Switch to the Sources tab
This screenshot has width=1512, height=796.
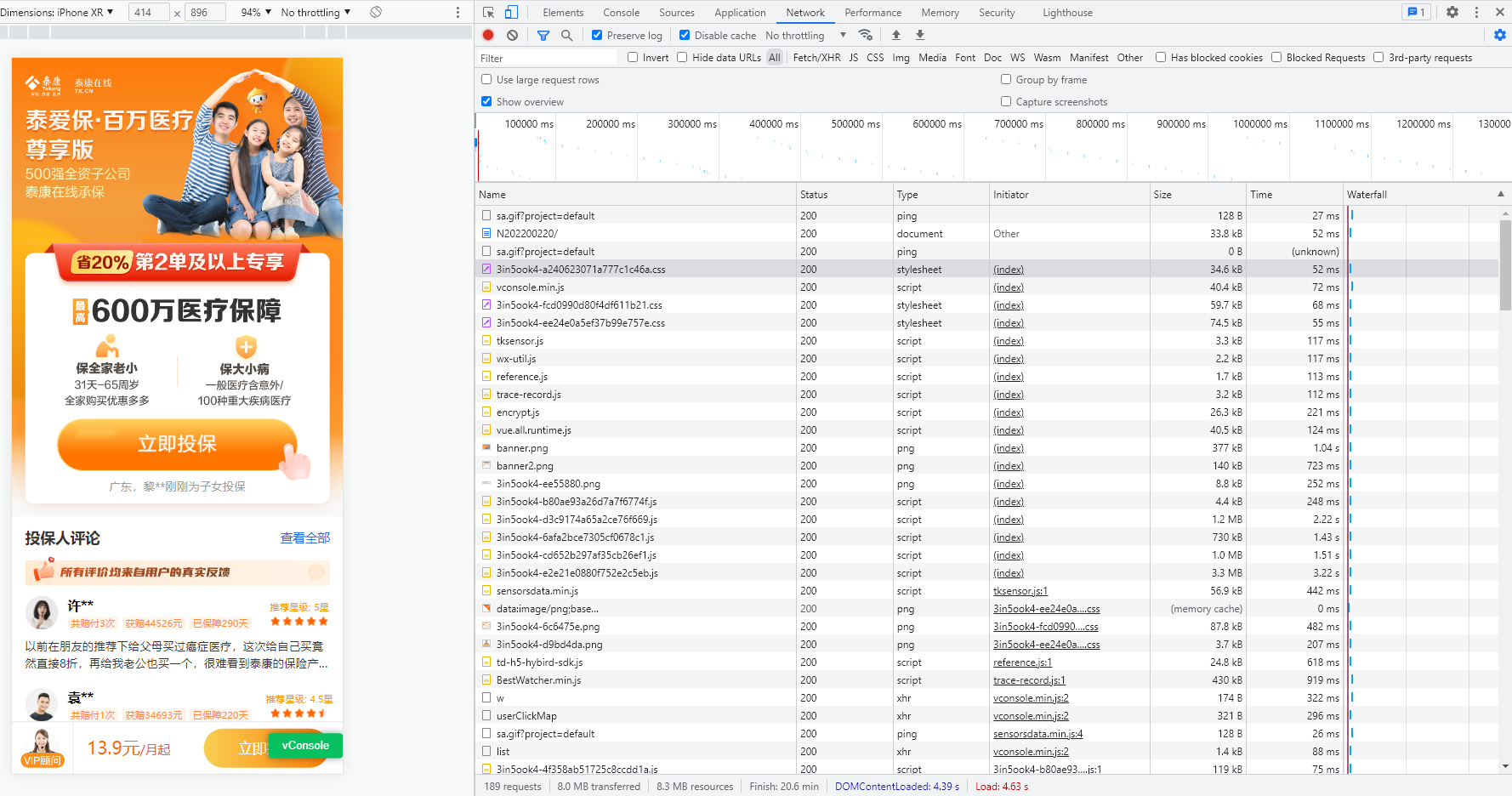677,12
